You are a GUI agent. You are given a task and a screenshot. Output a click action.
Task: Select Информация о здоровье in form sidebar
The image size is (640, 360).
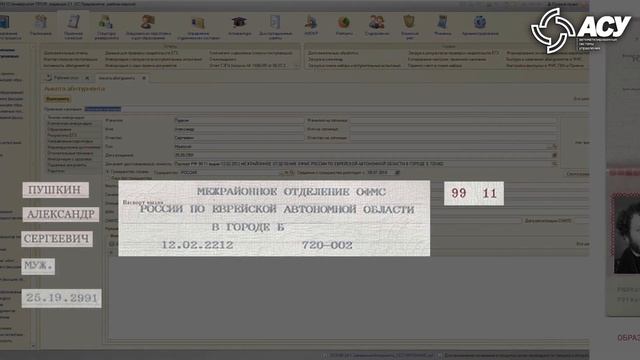69,159
